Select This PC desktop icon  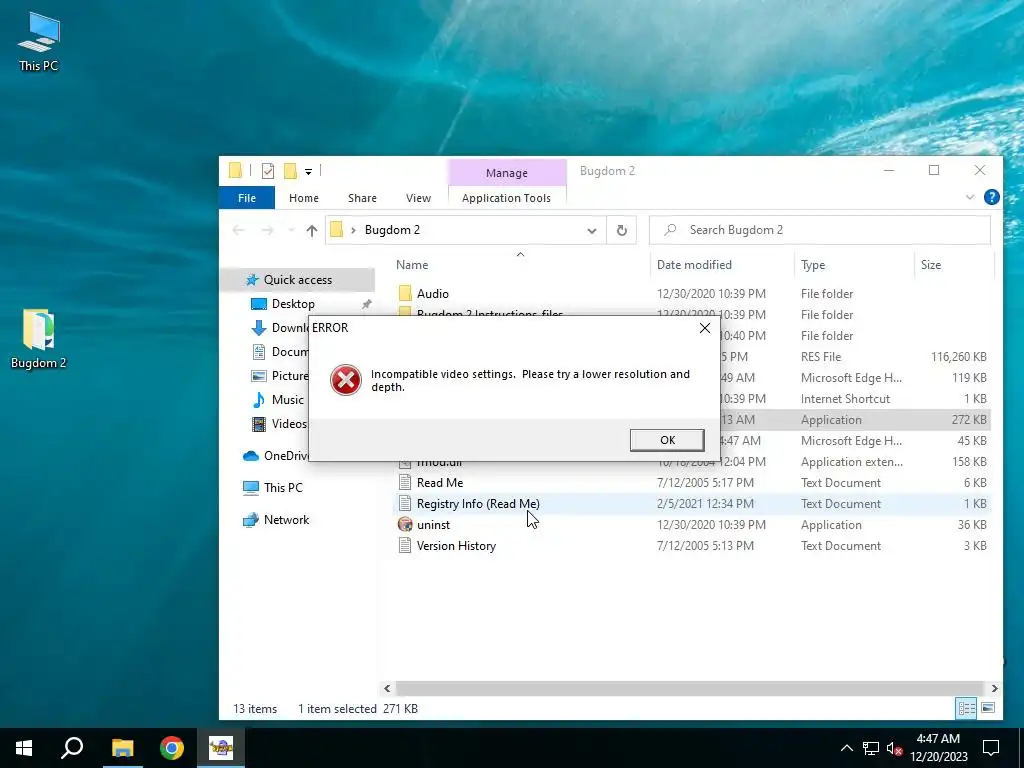pos(39,42)
